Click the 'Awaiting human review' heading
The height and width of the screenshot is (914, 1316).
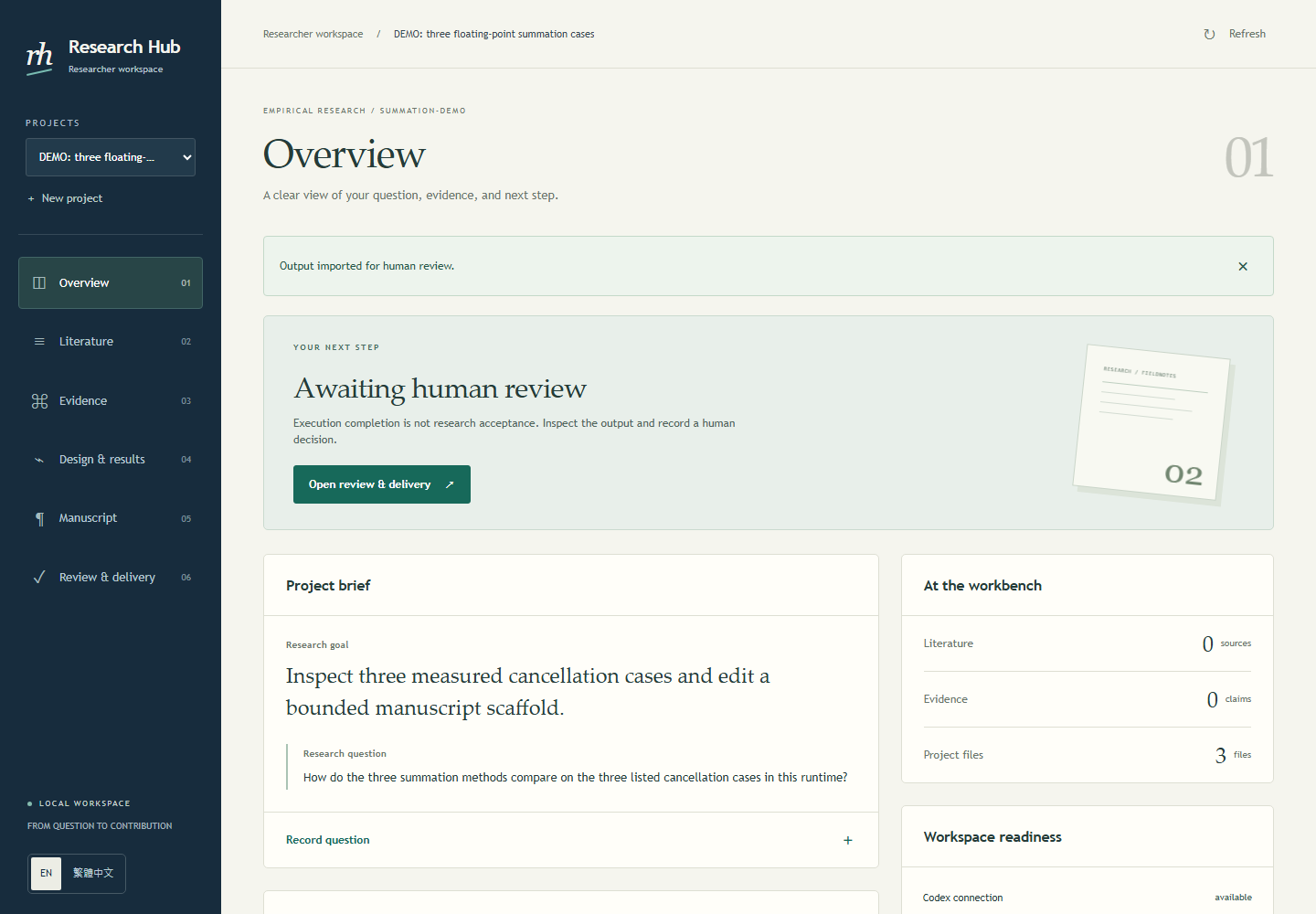pos(440,389)
